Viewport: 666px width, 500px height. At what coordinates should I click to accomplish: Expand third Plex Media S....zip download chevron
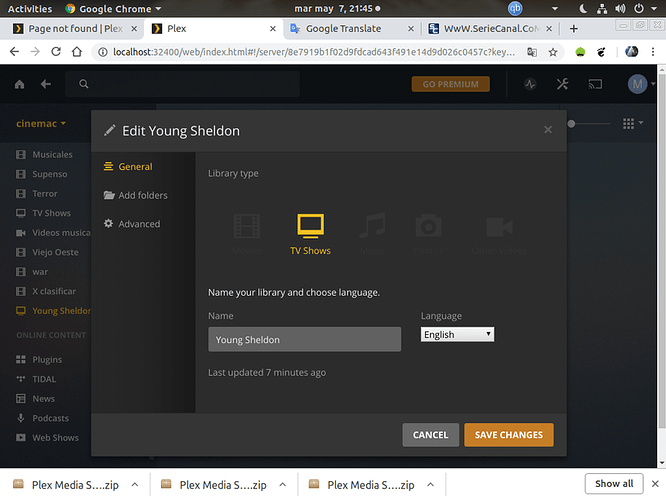click(x=430, y=484)
